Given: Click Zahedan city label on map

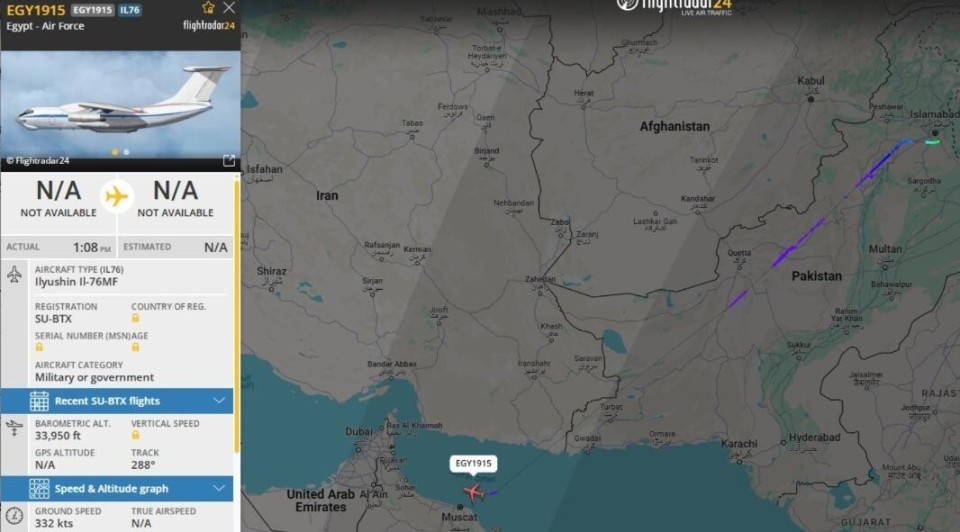Looking at the screenshot, I should 540,279.
